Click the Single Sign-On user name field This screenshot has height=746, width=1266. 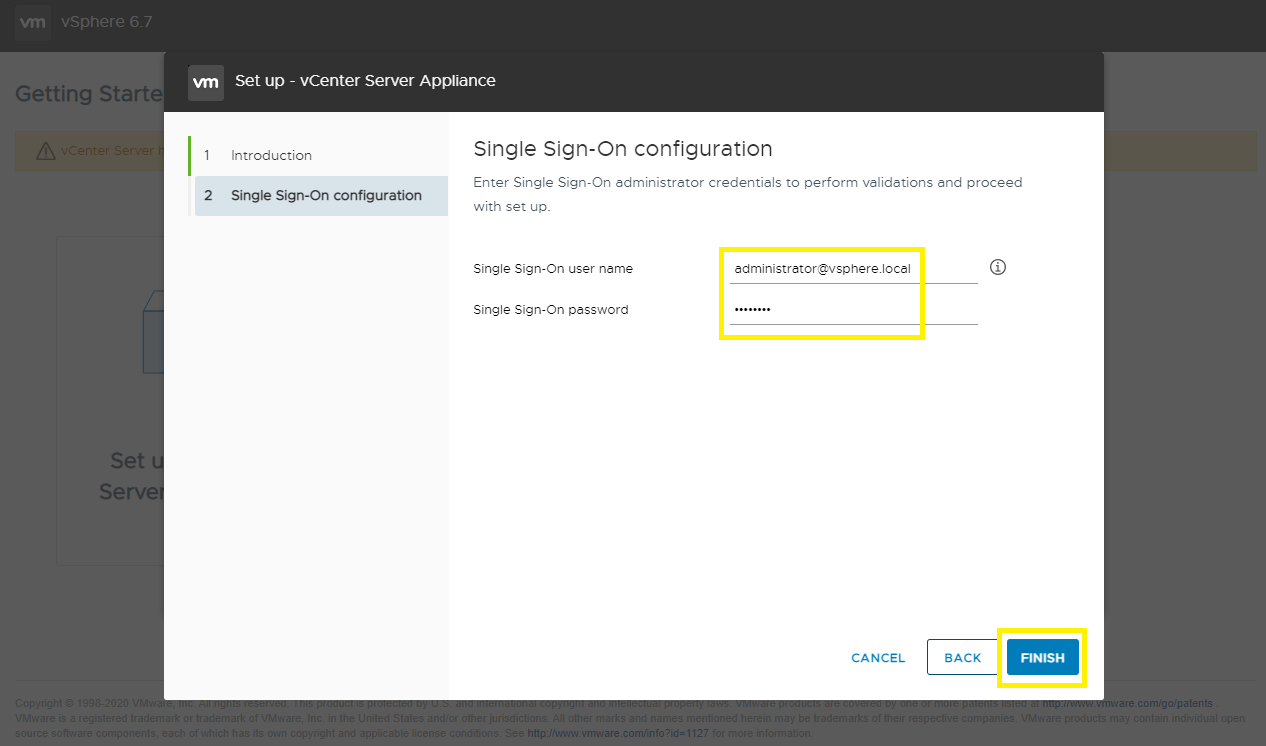point(850,268)
